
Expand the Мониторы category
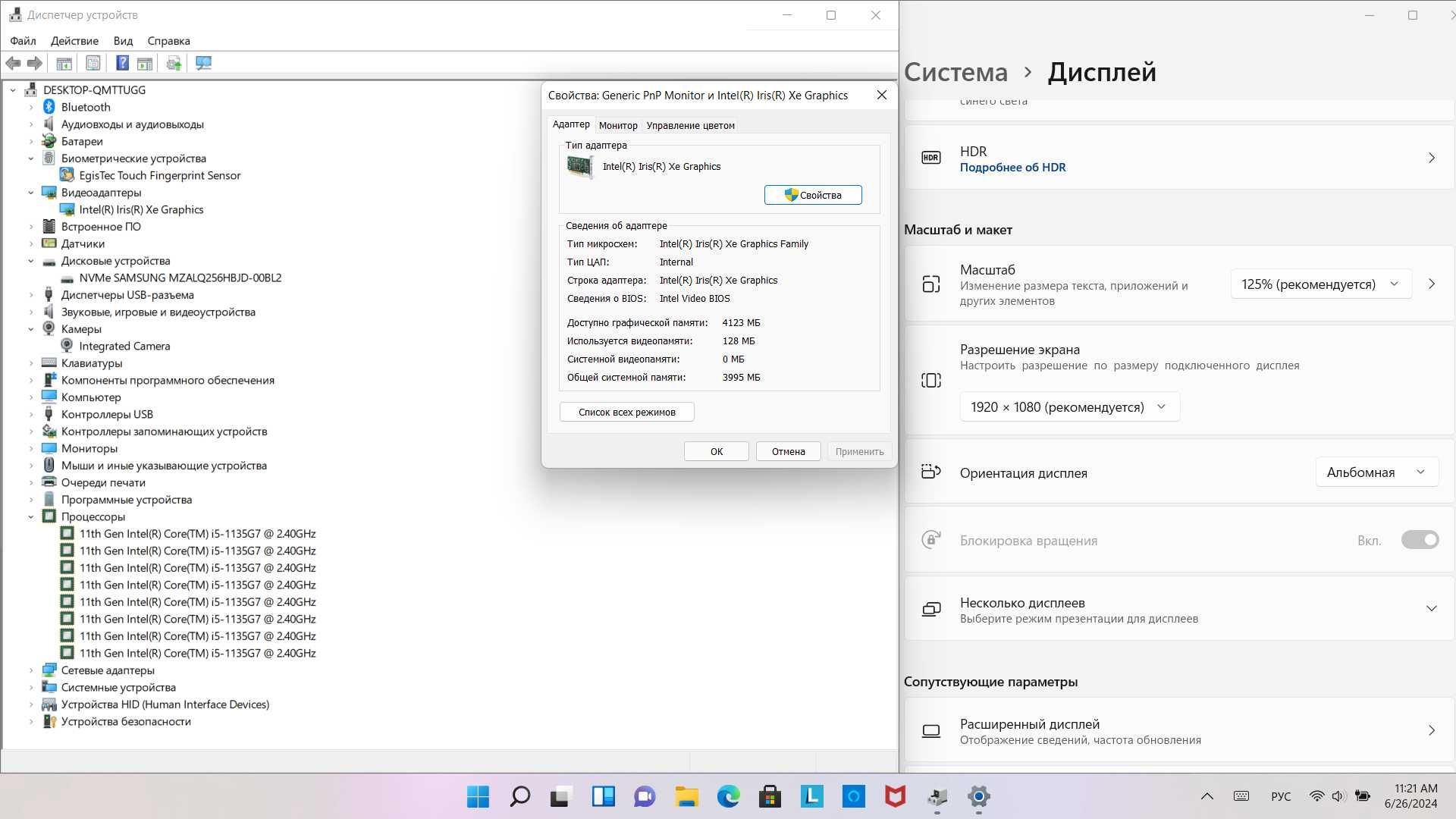[x=31, y=449]
